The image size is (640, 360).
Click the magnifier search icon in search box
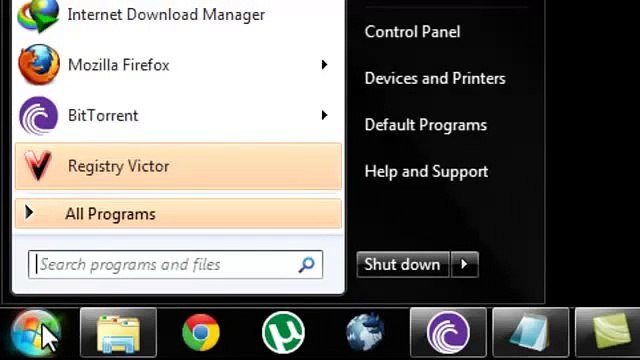(x=307, y=264)
